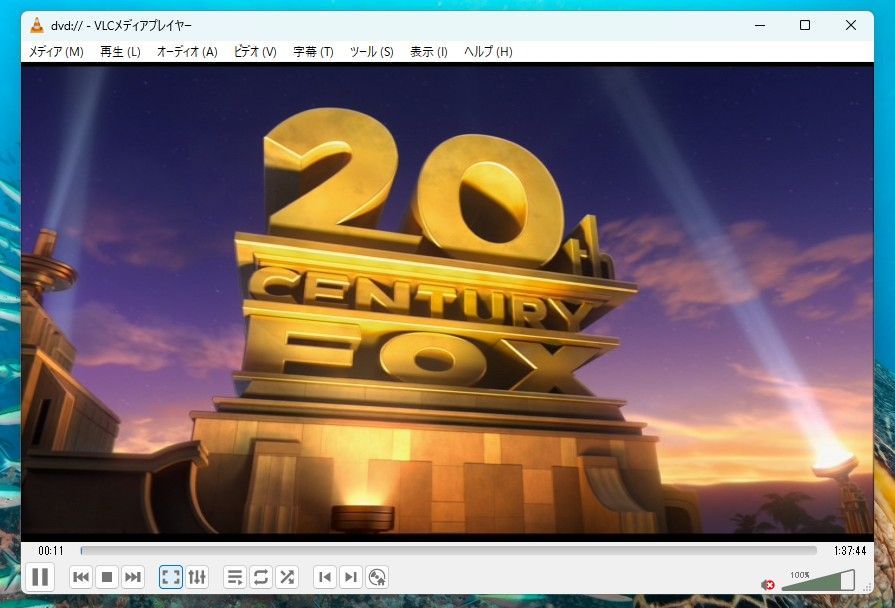Go to the previous DVD title
895x608 pixels.
(324, 577)
